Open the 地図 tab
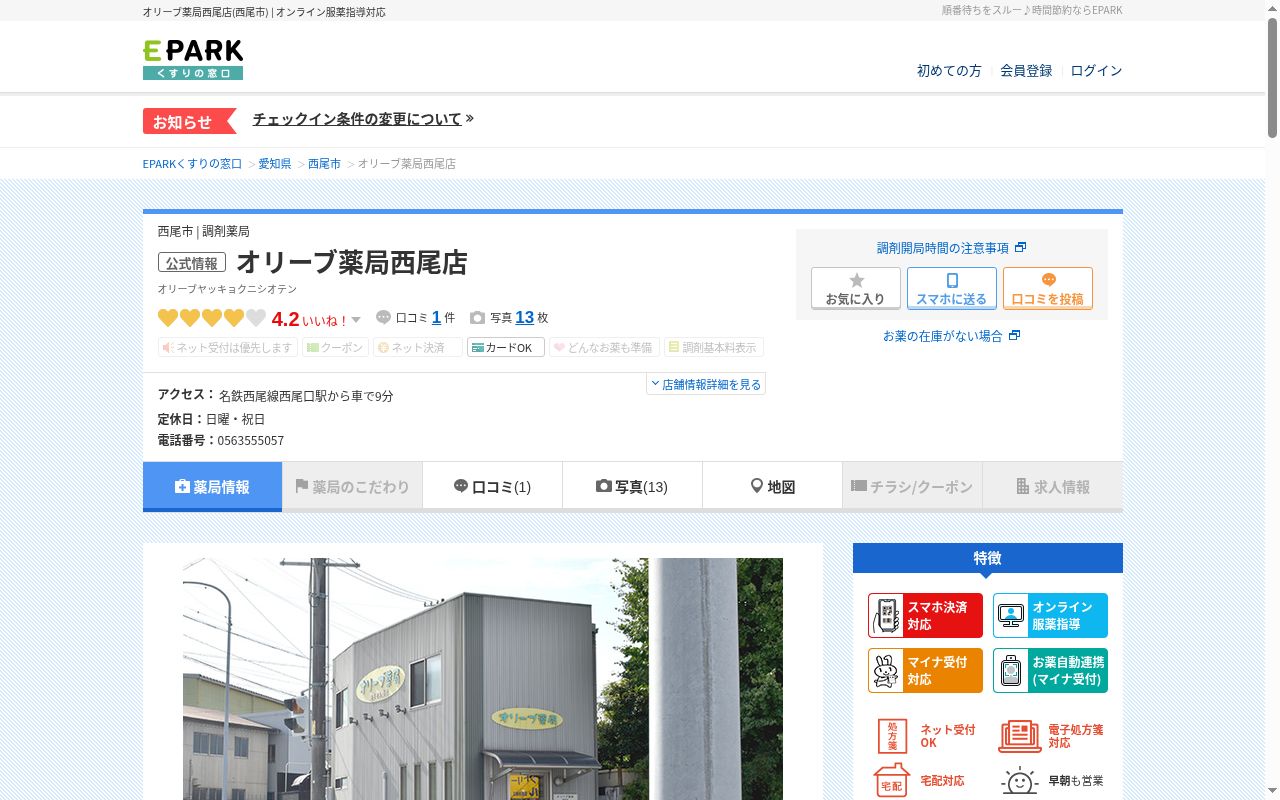 click(772, 487)
